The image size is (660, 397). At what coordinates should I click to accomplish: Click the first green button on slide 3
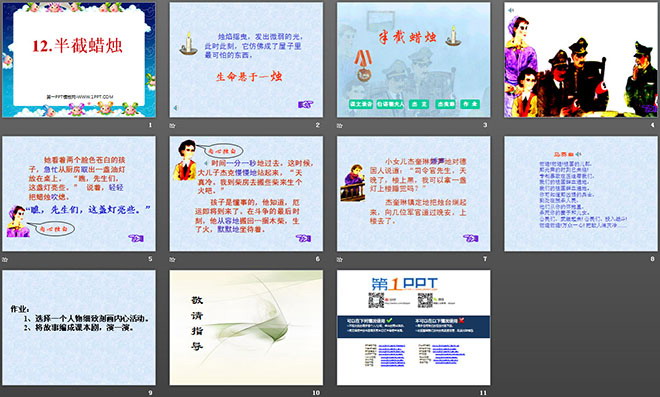coord(361,104)
